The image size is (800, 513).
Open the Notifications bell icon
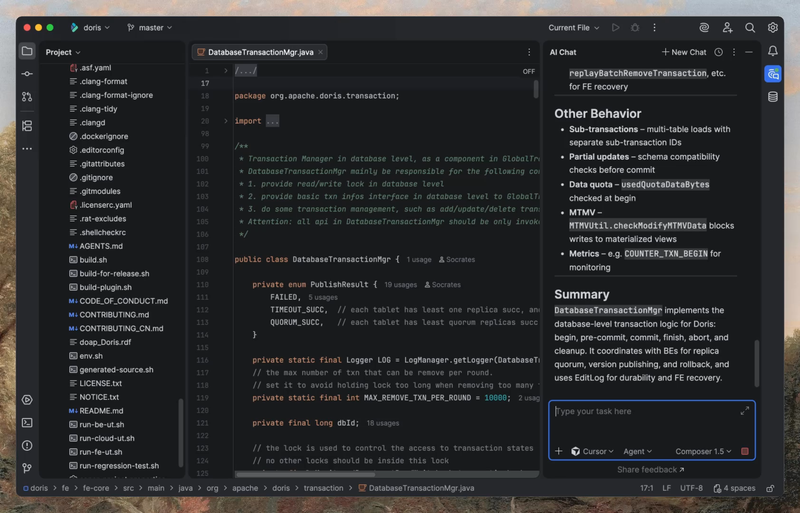[772, 51]
